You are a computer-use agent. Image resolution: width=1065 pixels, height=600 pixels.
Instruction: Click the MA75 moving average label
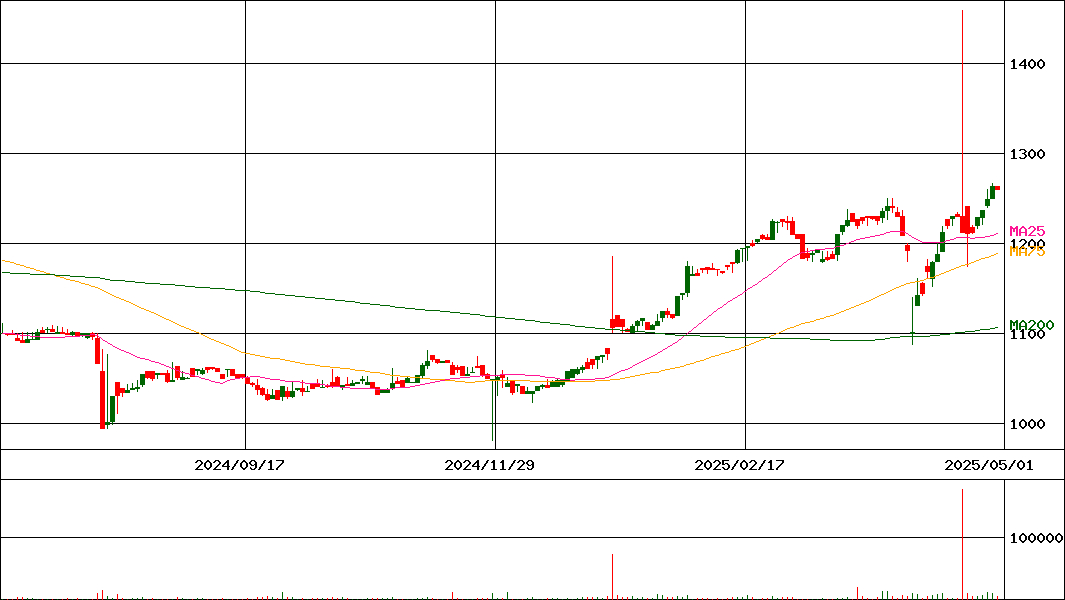[x=1027, y=252]
